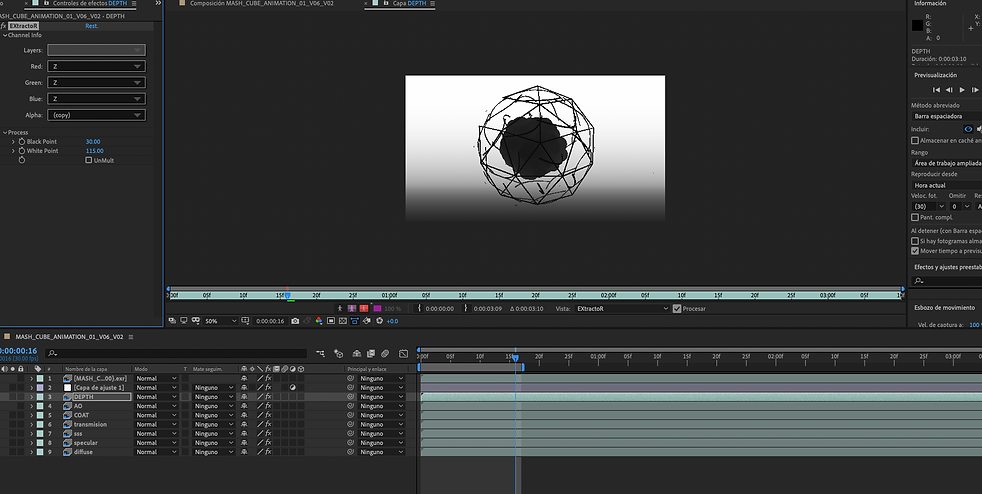Click the reset exposure icon
Viewport: 982px width, 494px height.
[x=379, y=321]
